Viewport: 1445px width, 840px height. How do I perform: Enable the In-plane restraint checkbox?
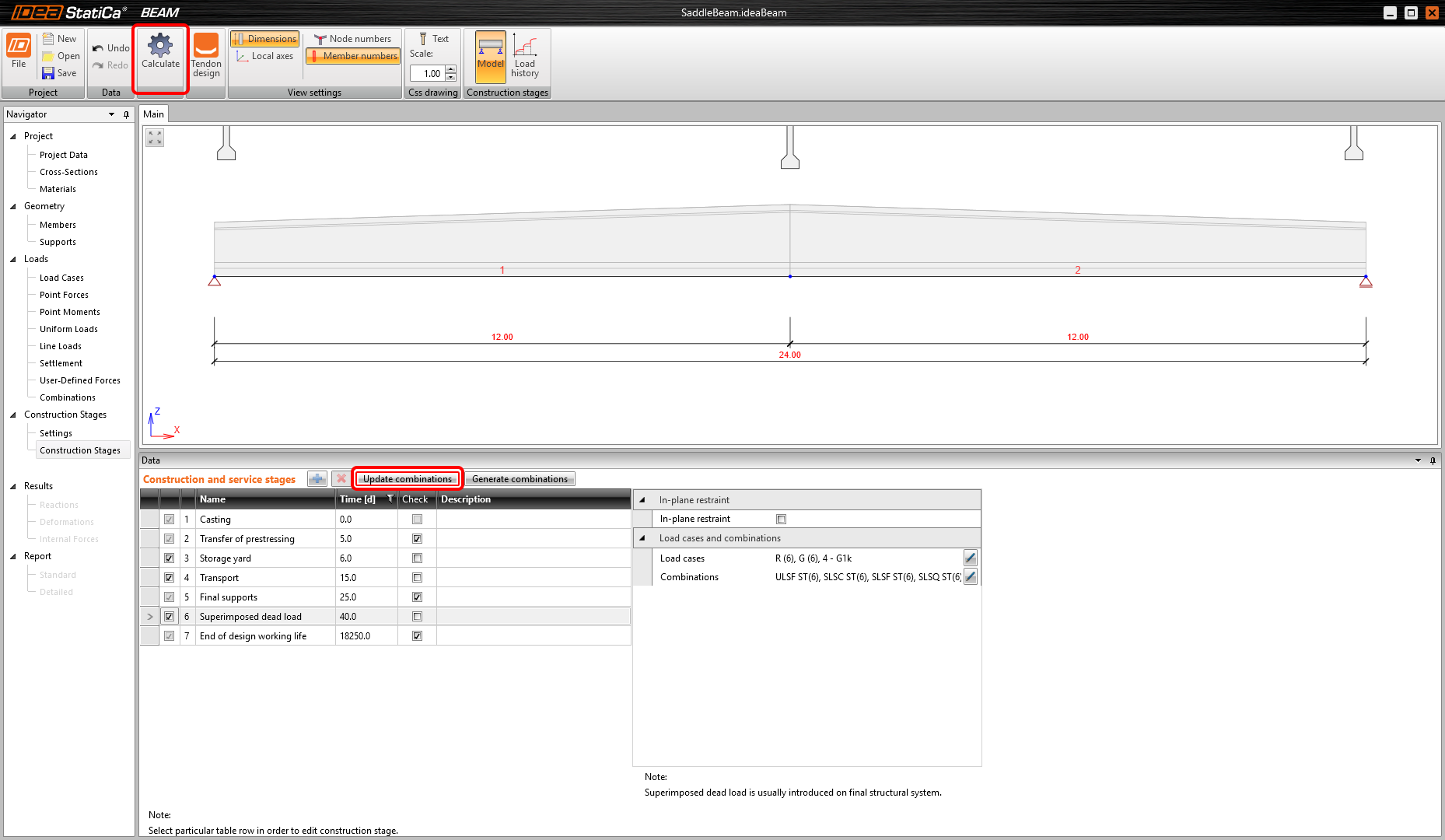click(781, 519)
